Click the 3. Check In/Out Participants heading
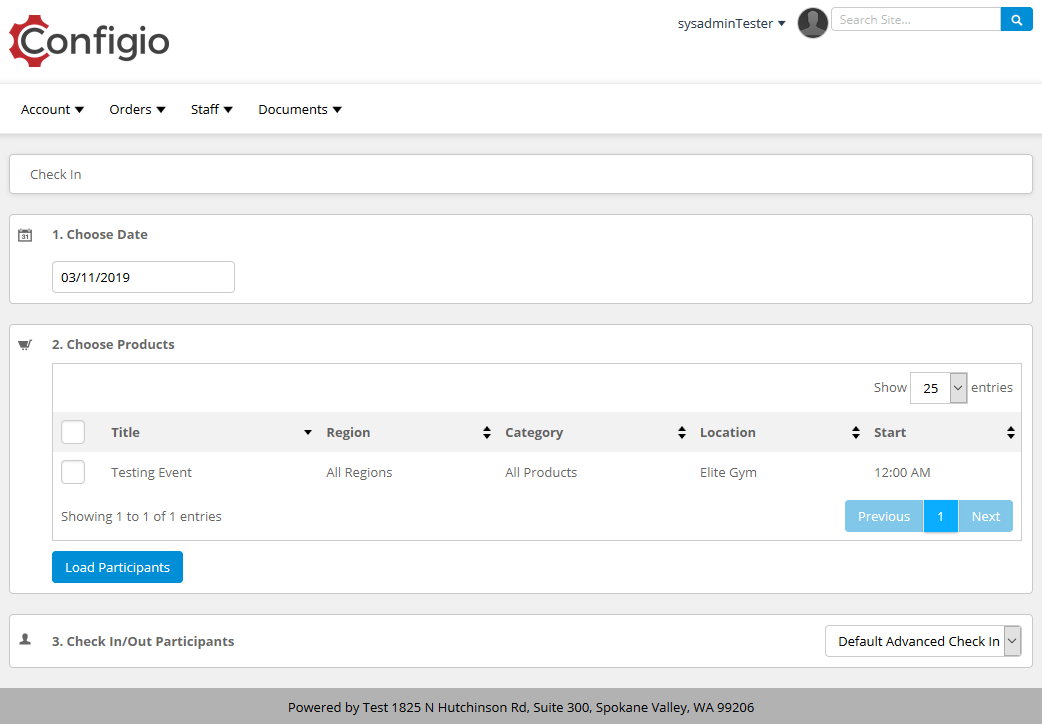Image resolution: width=1042 pixels, height=724 pixels. [143, 641]
